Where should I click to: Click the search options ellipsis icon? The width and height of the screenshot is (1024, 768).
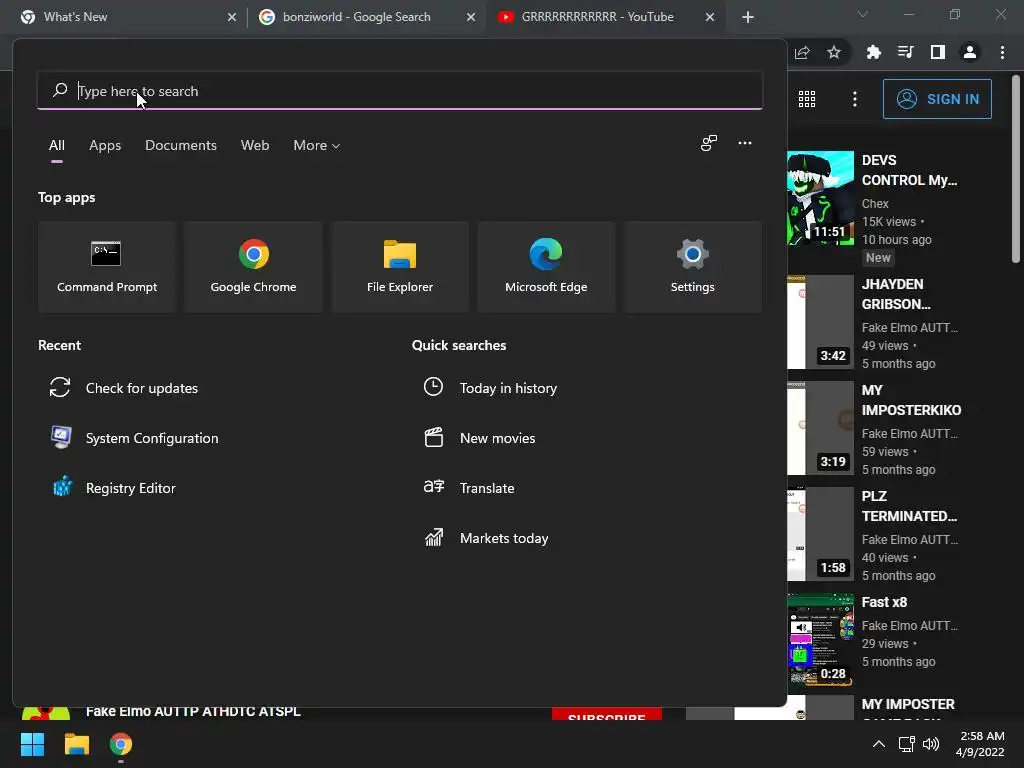tap(744, 143)
